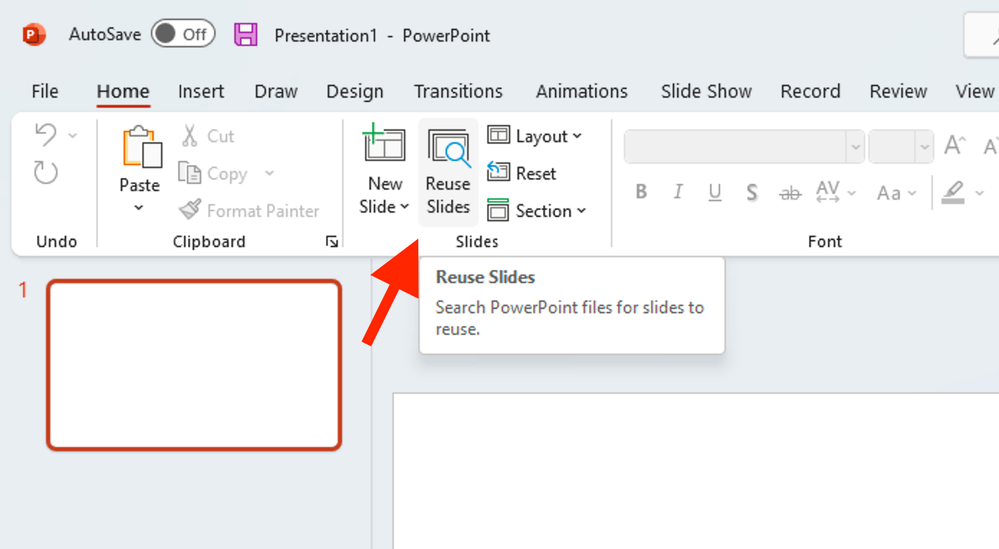This screenshot has width=999, height=549.
Task: Toggle Bold formatting
Action: click(x=641, y=192)
